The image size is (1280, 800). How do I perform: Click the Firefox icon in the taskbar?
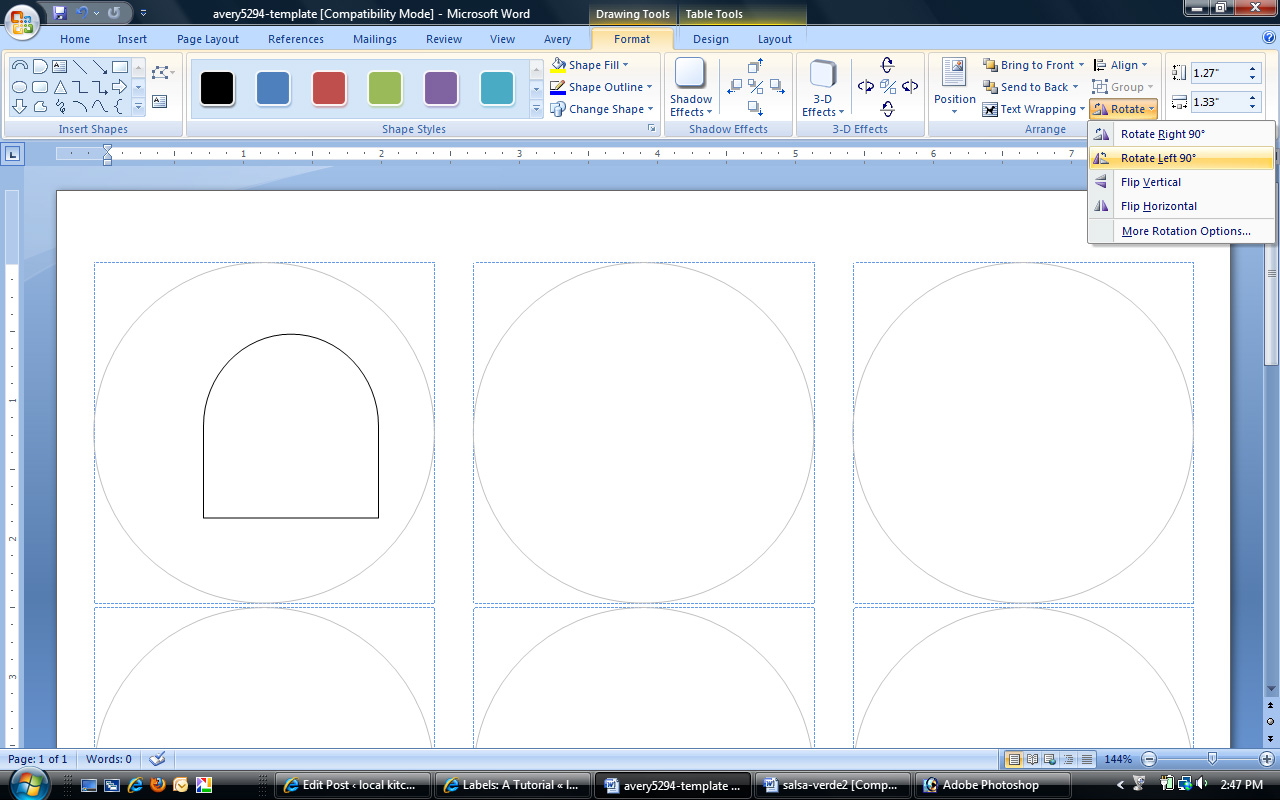(157, 785)
